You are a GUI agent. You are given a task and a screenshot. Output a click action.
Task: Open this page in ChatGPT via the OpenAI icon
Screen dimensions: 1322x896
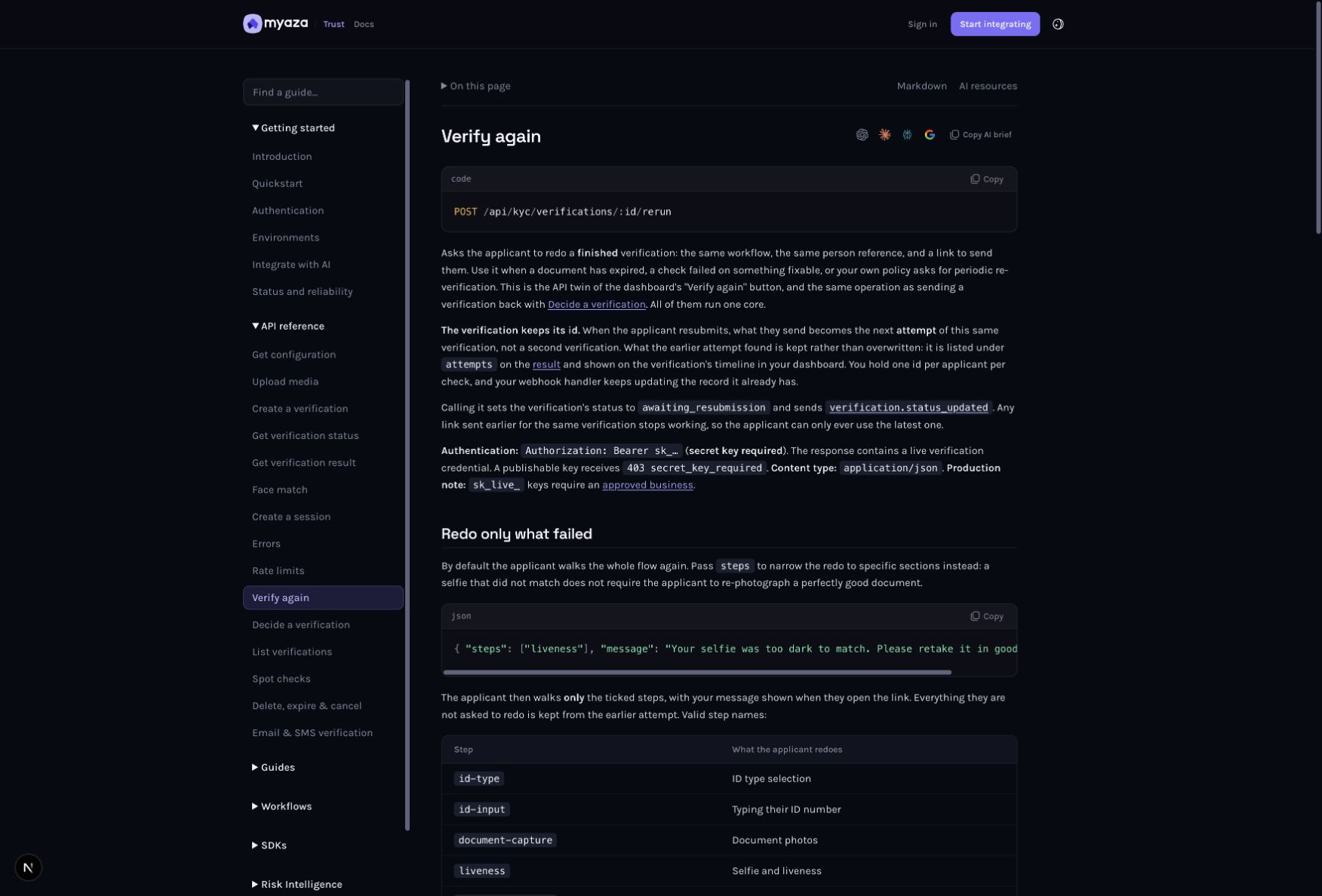(x=862, y=135)
